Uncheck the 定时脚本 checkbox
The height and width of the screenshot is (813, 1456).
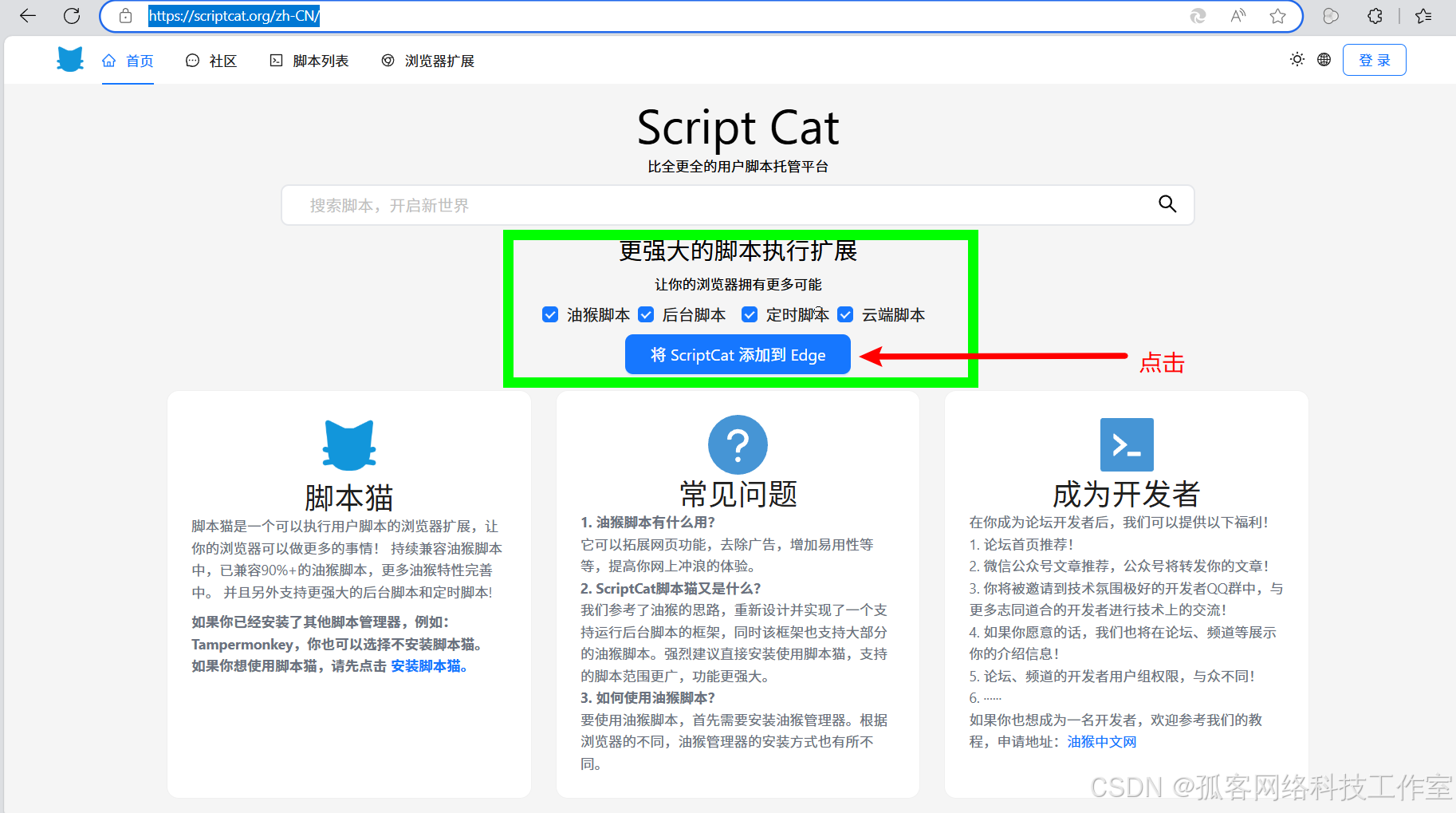pyautogui.click(x=750, y=315)
